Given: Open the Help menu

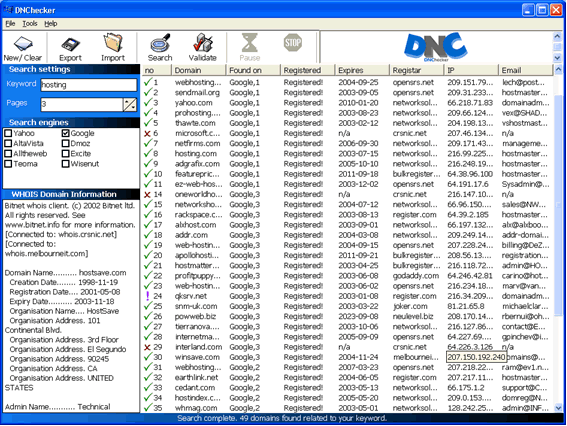Looking at the screenshot, I should coord(51,24).
